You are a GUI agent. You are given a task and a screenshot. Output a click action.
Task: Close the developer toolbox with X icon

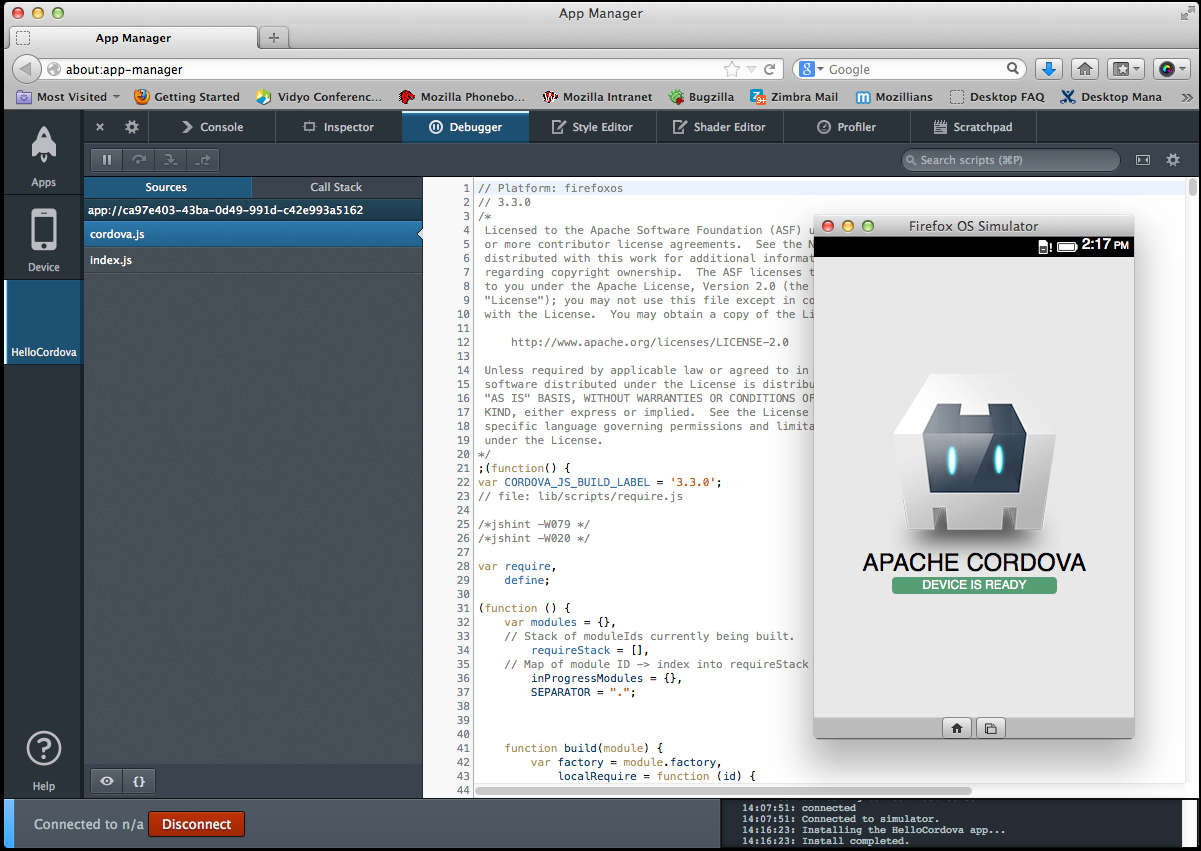pyautogui.click(x=99, y=127)
